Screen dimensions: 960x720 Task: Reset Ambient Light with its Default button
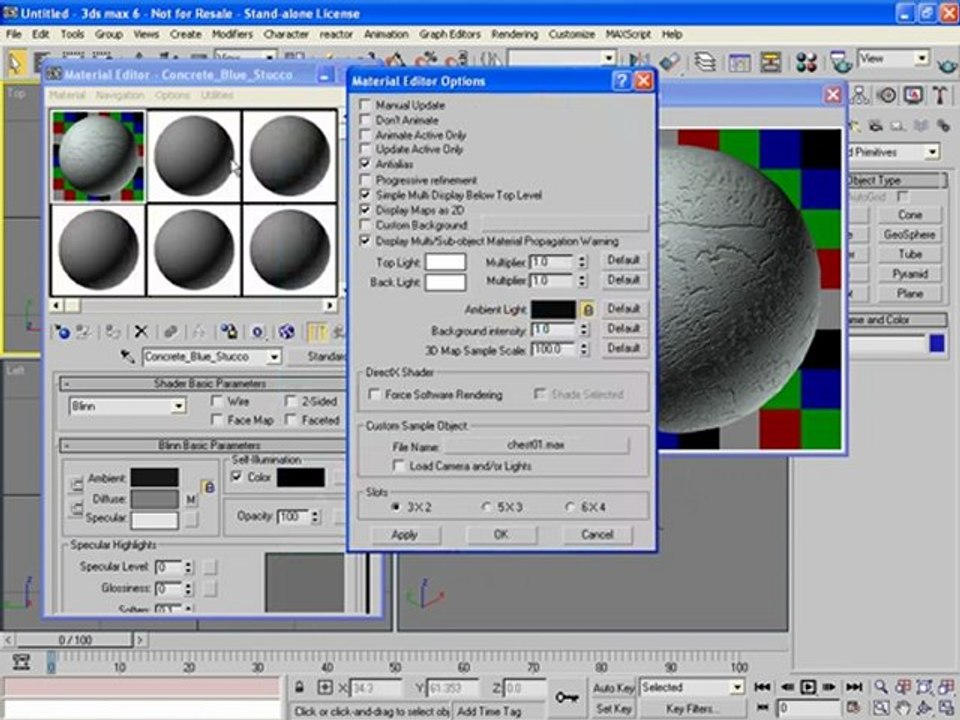pyautogui.click(x=623, y=309)
